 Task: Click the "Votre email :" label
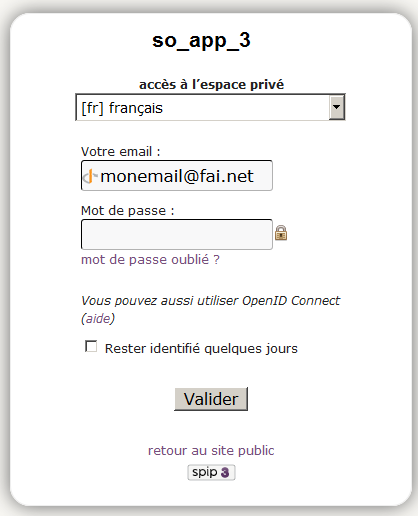[x=121, y=152]
